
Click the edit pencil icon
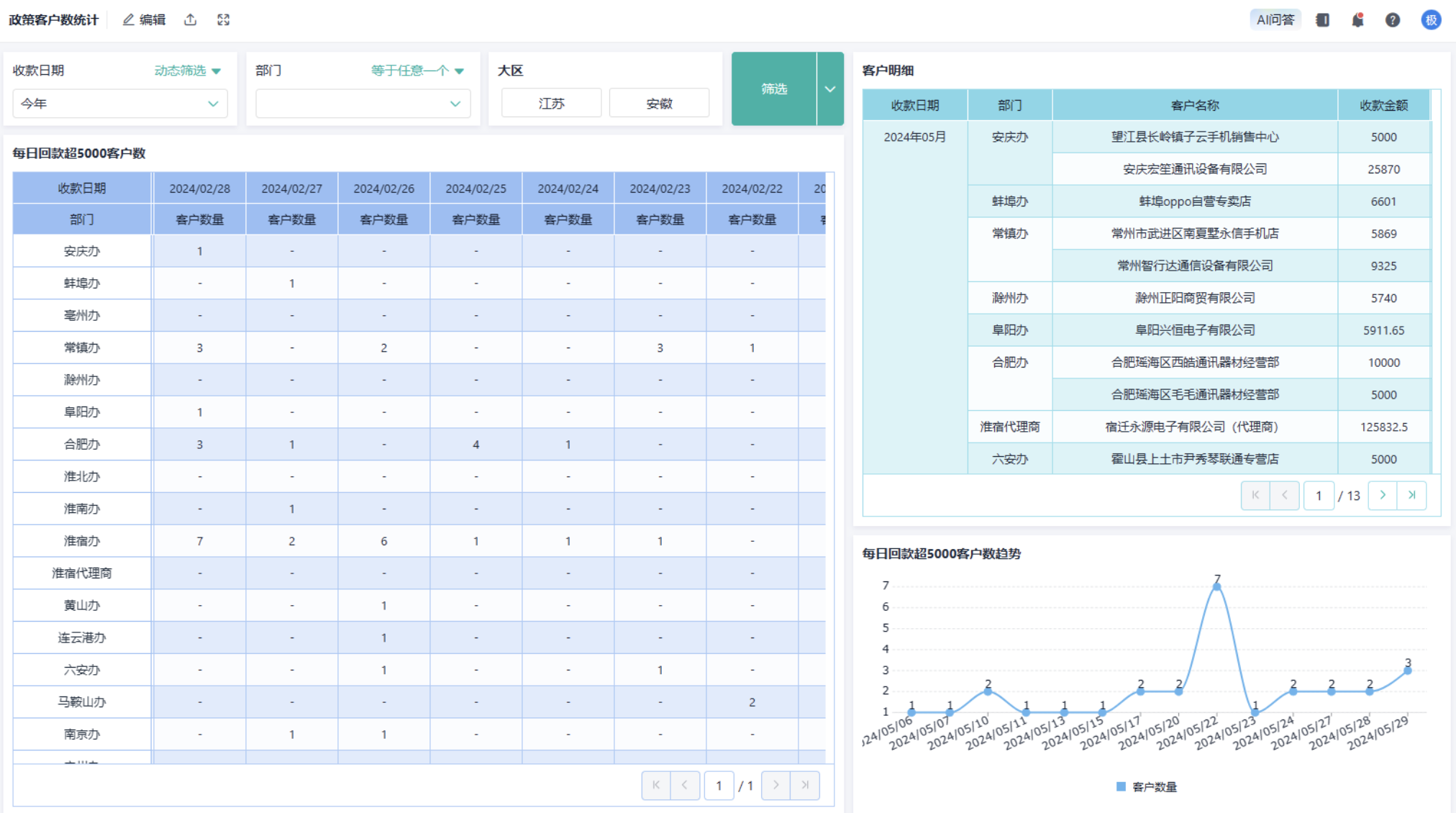point(129,20)
